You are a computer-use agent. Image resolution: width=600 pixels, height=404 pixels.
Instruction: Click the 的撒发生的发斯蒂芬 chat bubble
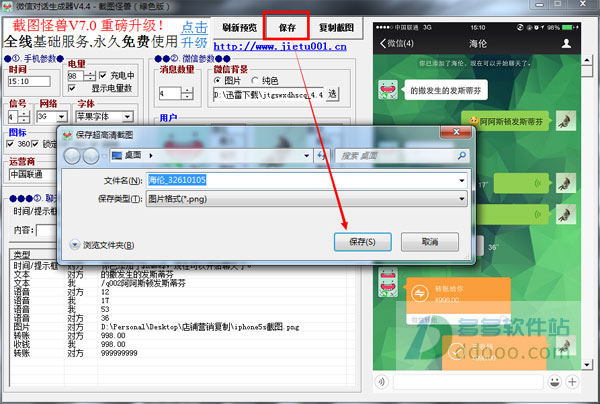click(x=446, y=90)
